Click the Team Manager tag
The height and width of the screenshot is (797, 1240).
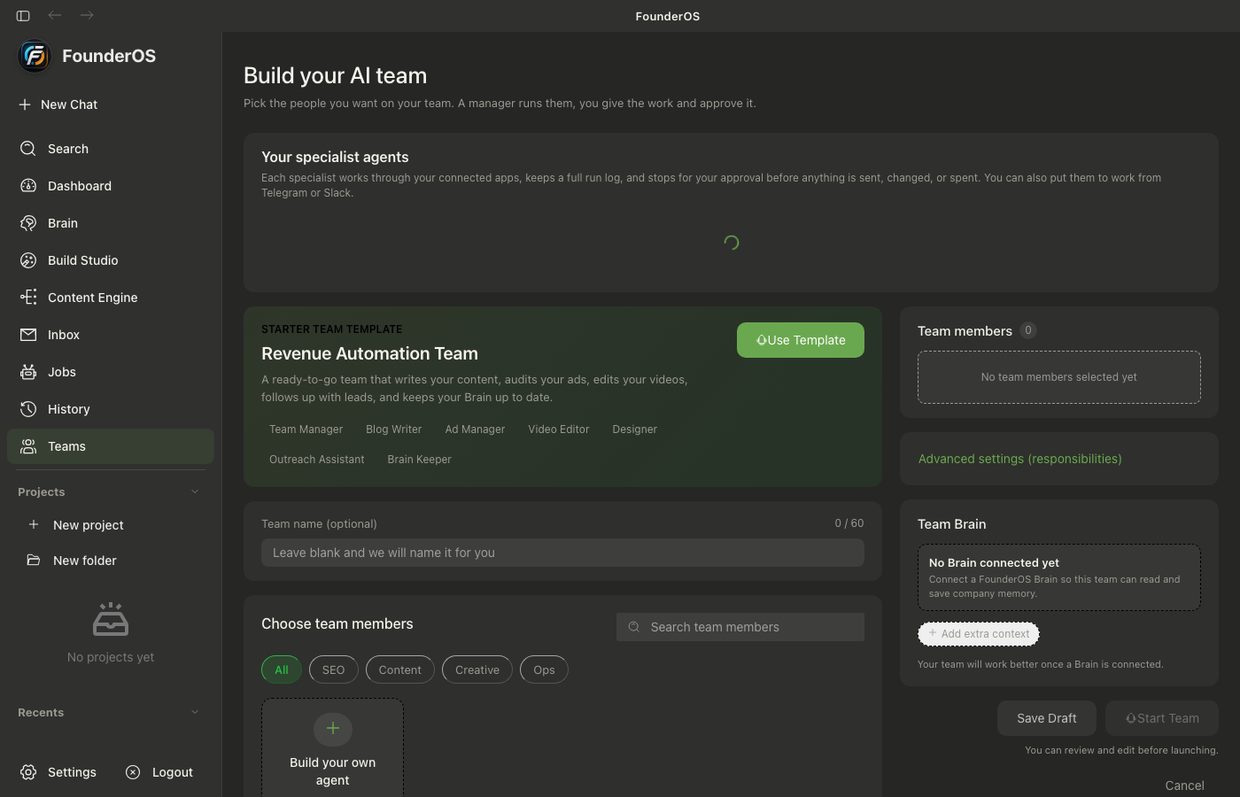click(306, 429)
